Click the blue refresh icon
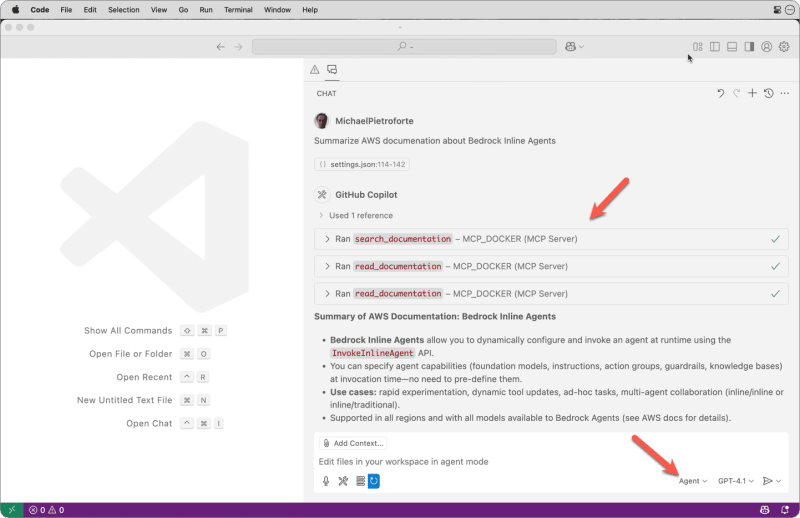Image resolution: width=800 pixels, height=518 pixels. tap(374, 481)
